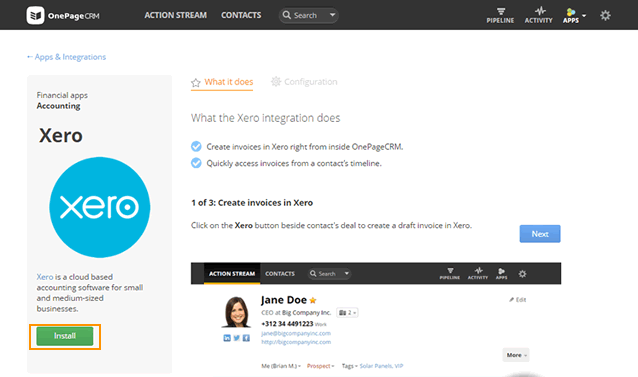
Task: Click the large Xero logo
Action: 100,207
